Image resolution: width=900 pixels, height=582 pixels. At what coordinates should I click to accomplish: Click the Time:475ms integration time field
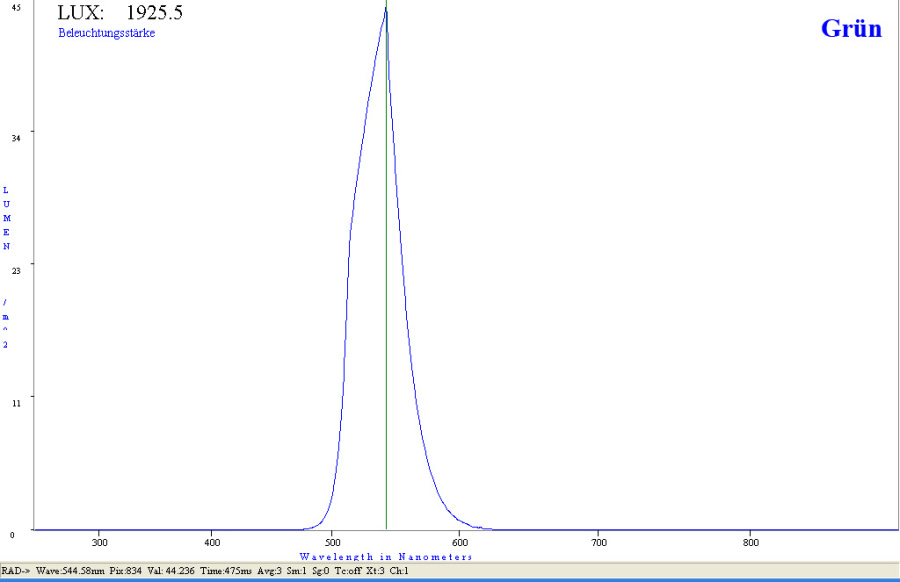[x=224, y=571]
